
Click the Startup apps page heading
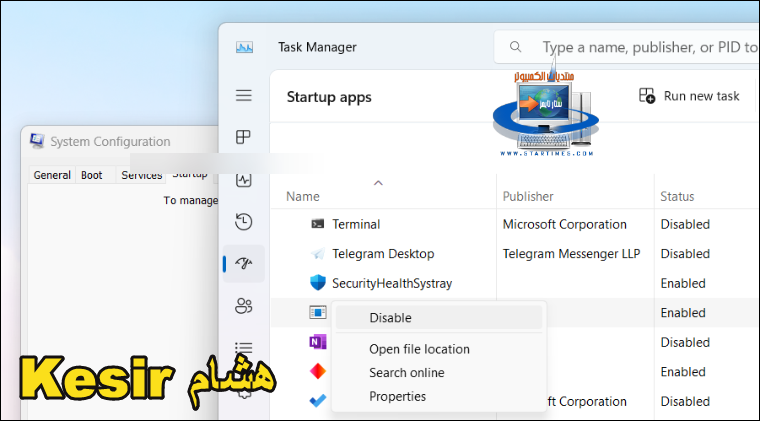click(x=329, y=97)
